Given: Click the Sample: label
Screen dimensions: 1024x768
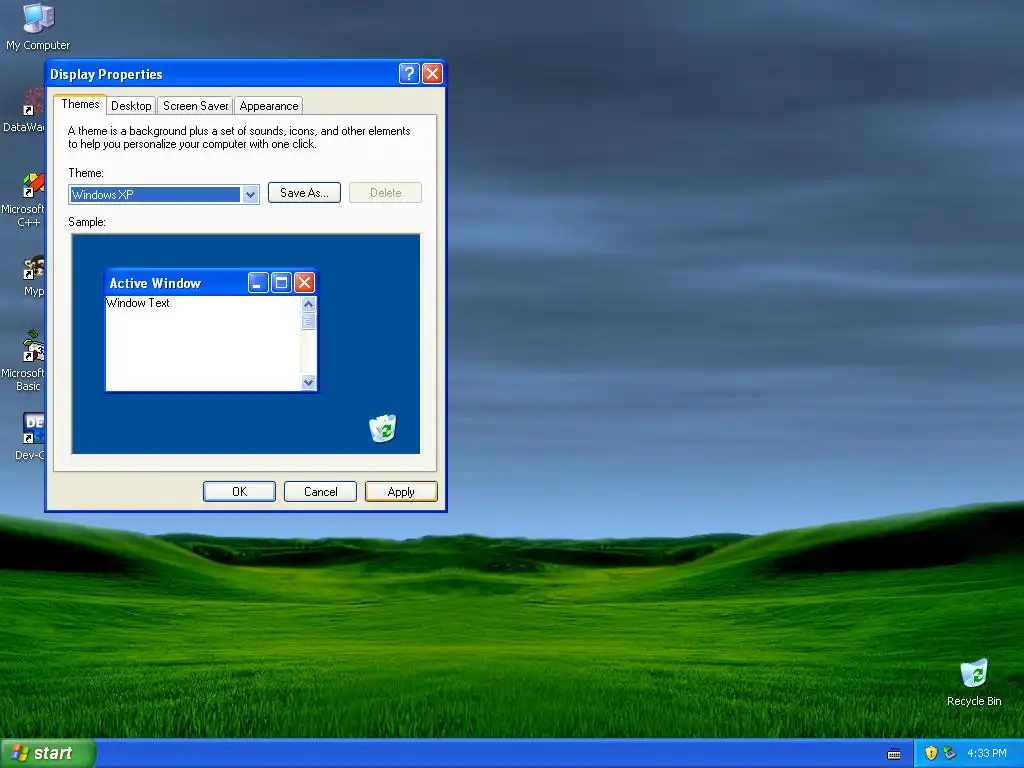Looking at the screenshot, I should (x=87, y=222).
